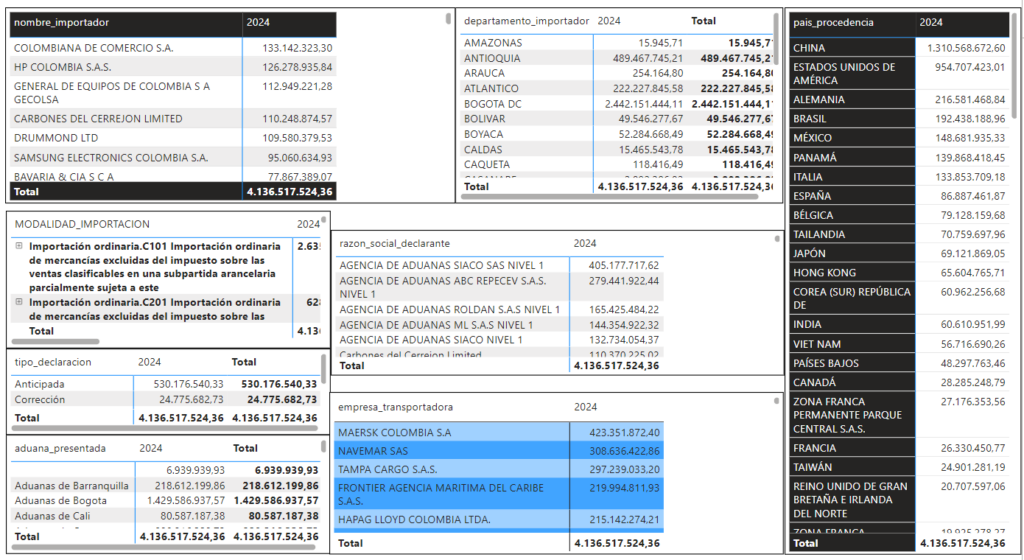Select ESTADOS UNIDOS DE AMÉRICA country row
This screenshot has height=560, width=1024.
899,73
